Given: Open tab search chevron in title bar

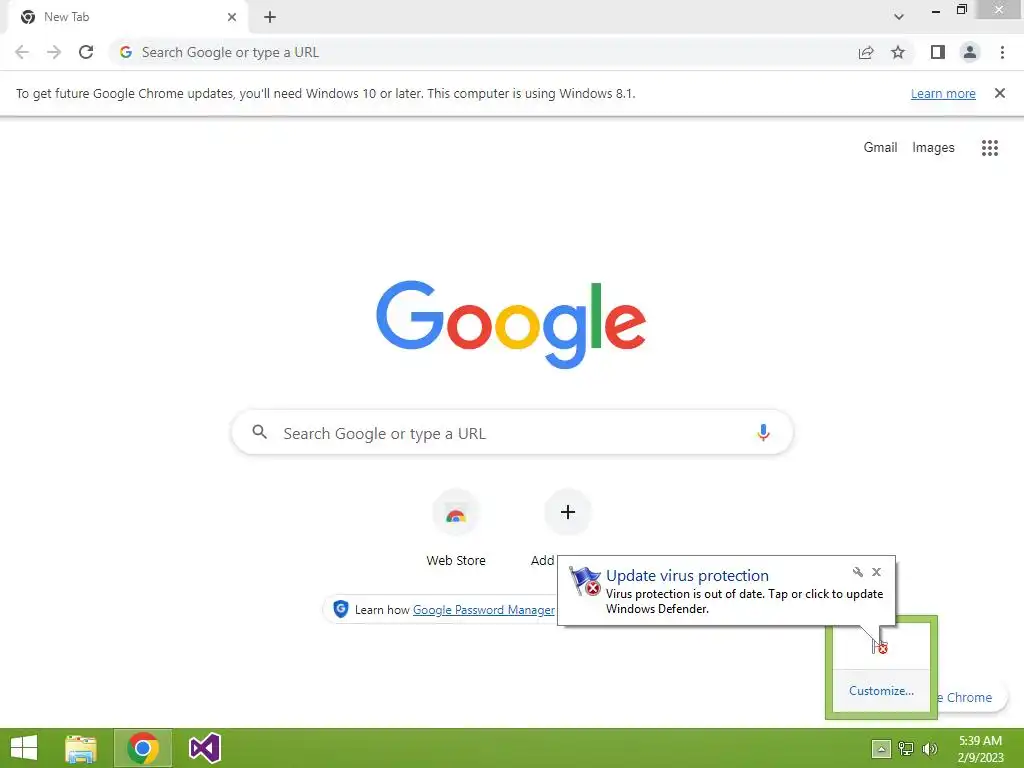Looking at the screenshot, I should 899,17.
